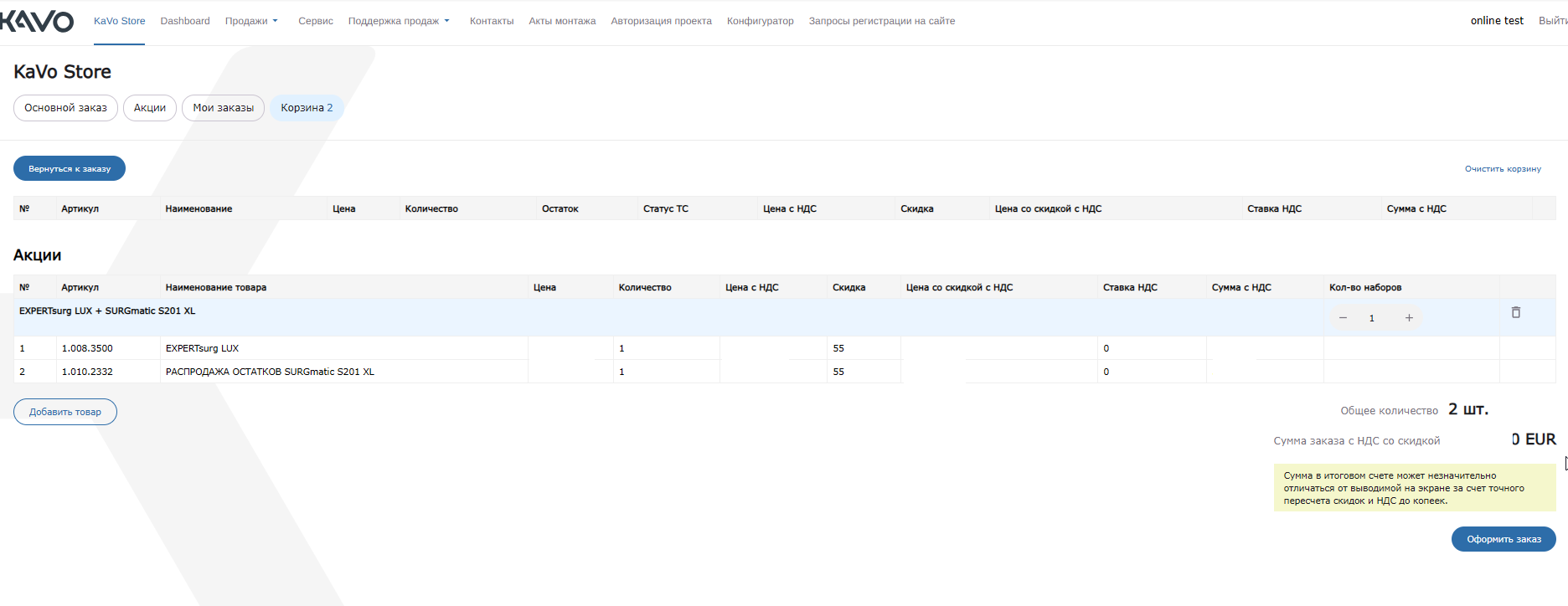Click the Добавить товар button
This screenshot has height=606, width=1568.
point(65,412)
